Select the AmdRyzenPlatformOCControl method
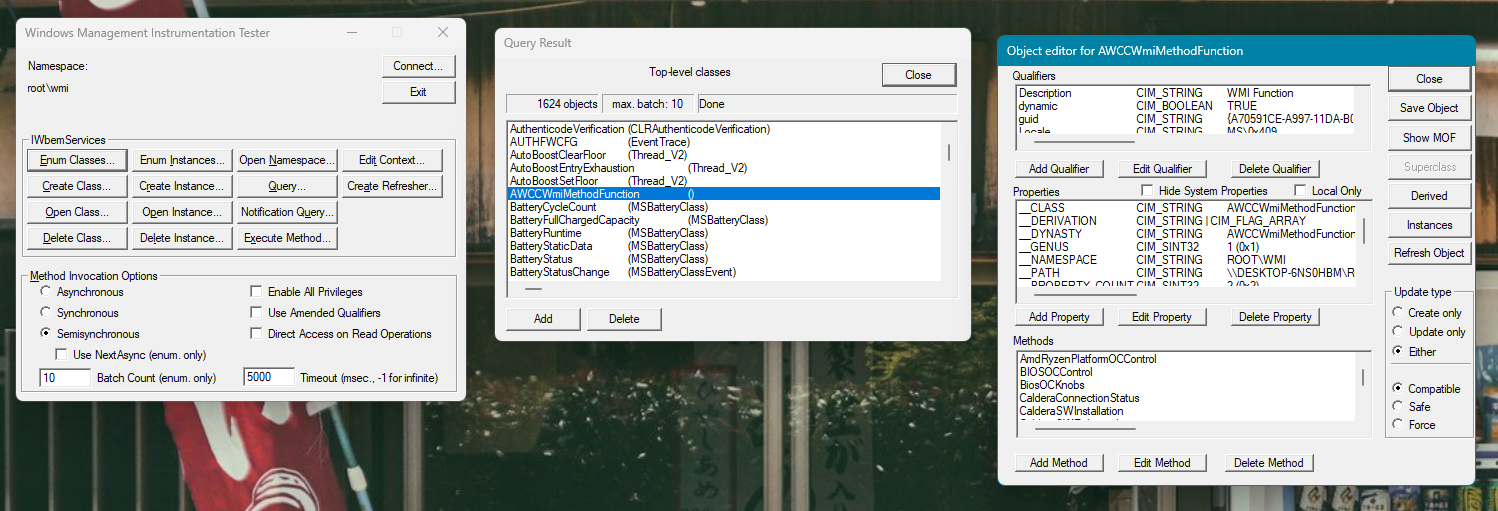 (1187, 359)
